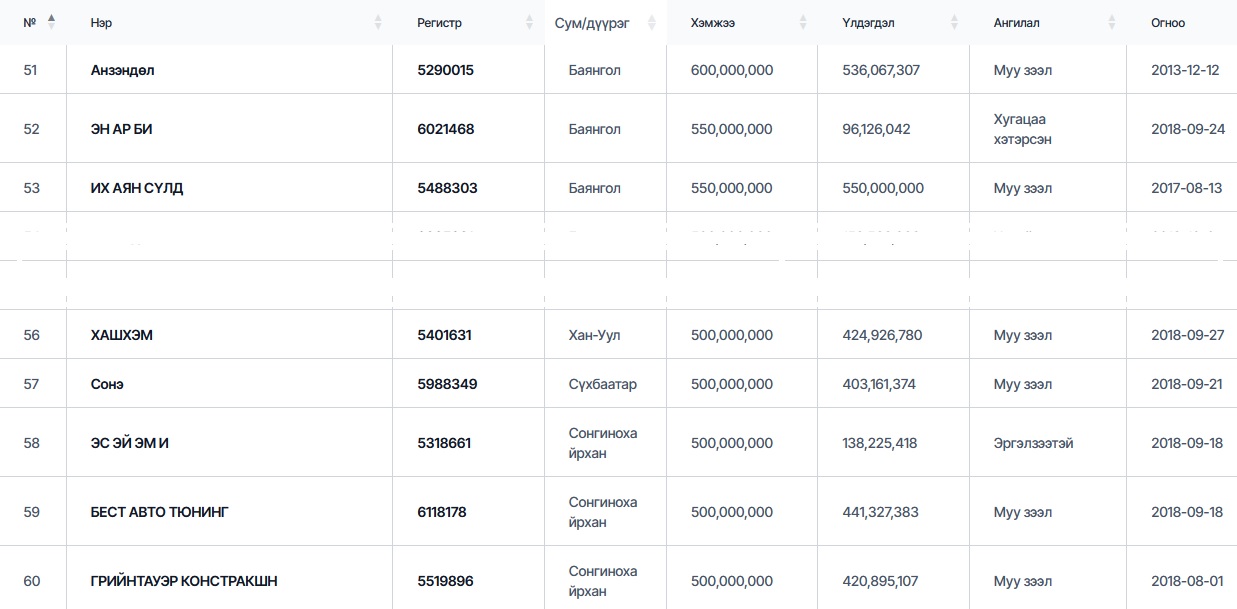Viewport: 1237px width, 609px height.
Task: Sort by Ангилал column arrows
Action: [x=1111, y=22]
